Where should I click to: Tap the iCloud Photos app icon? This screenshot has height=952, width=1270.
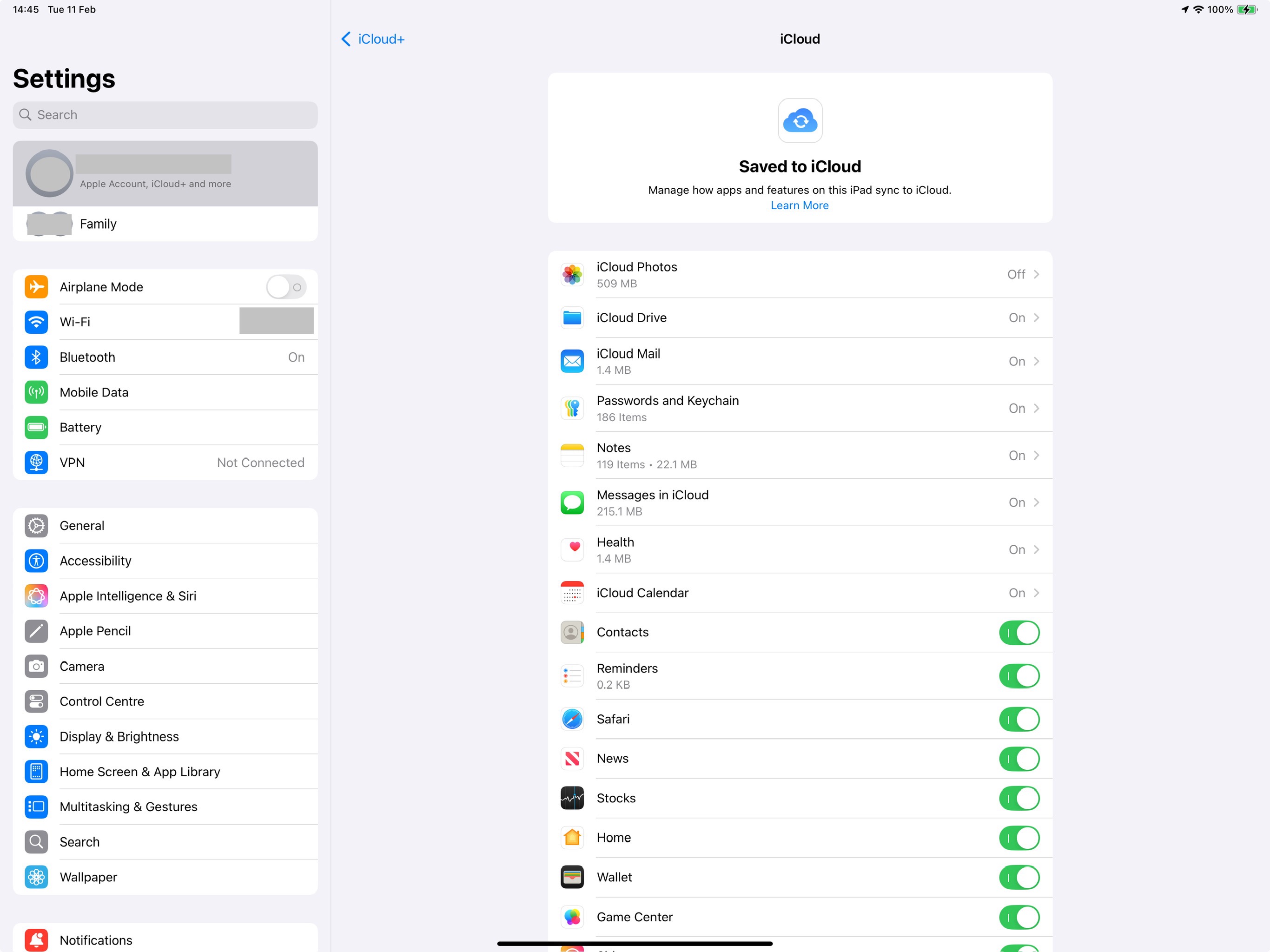click(572, 274)
